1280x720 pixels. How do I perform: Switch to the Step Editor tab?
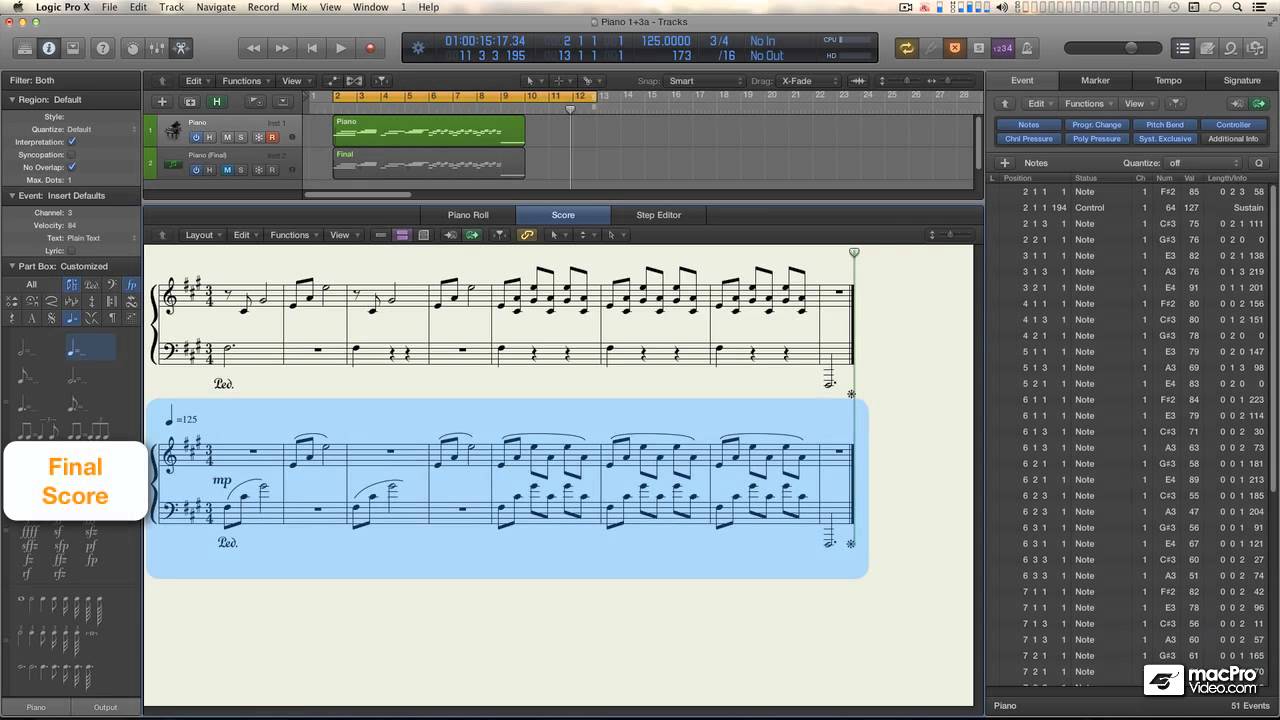pos(658,215)
